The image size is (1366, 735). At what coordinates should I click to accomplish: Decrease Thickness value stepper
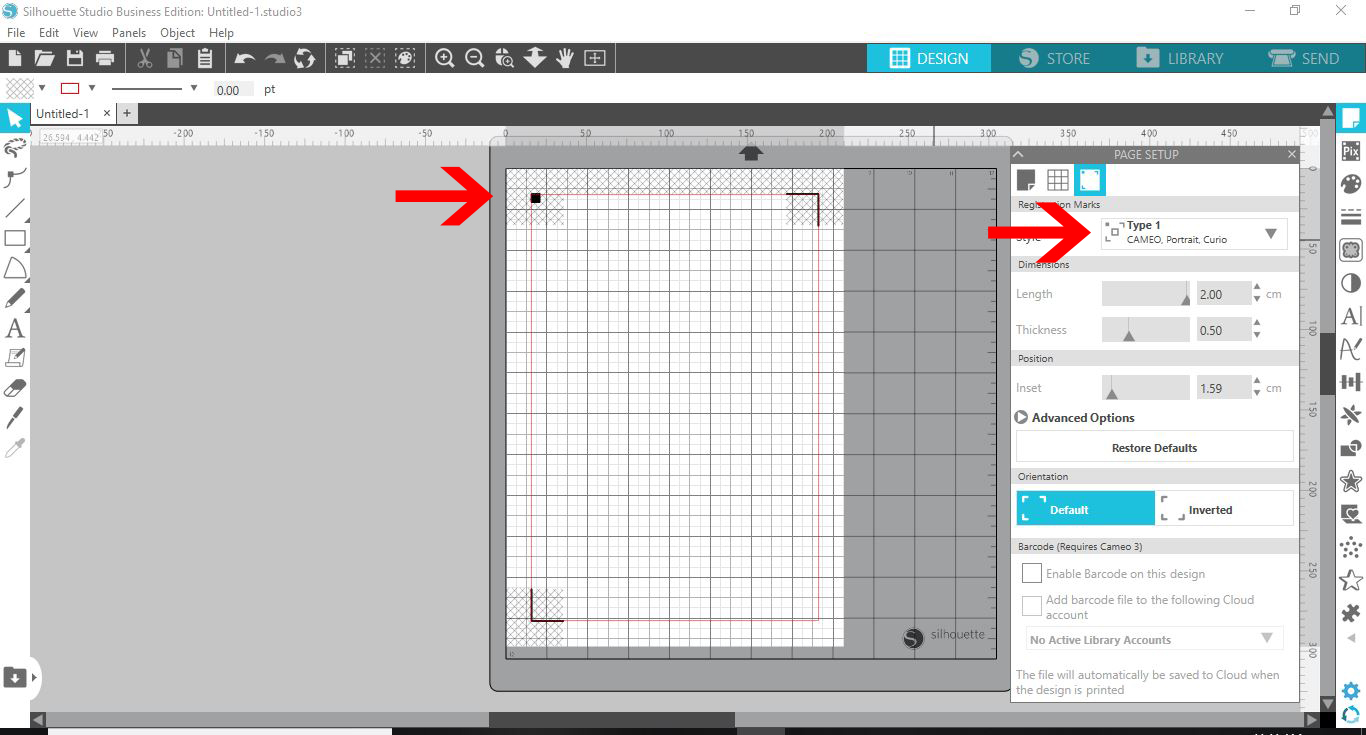[x=1257, y=335]
